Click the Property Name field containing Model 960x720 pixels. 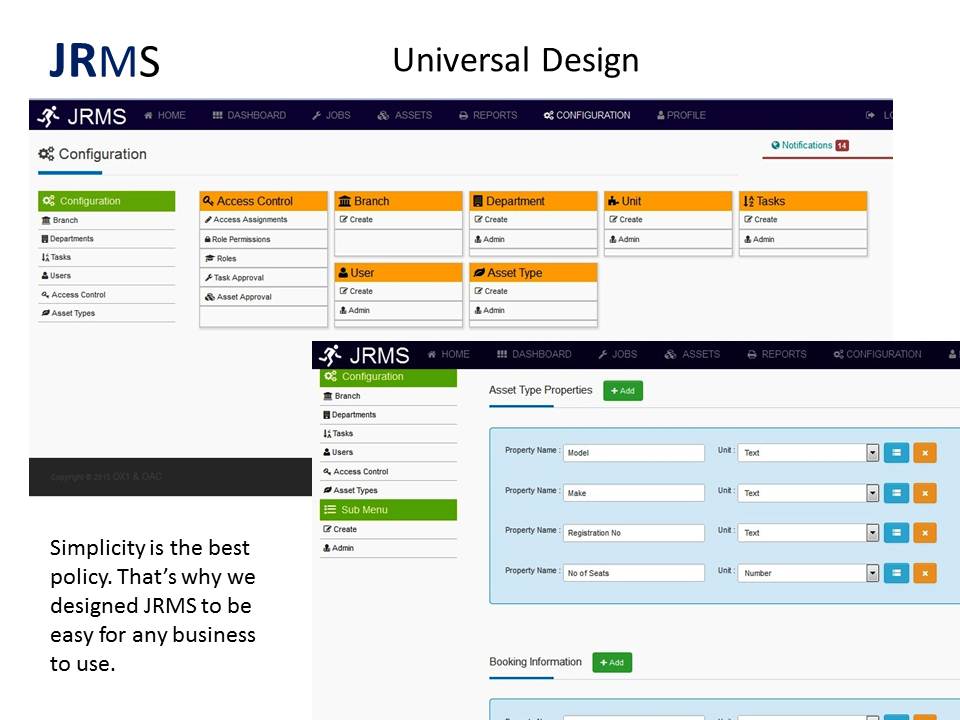[634, 453]
